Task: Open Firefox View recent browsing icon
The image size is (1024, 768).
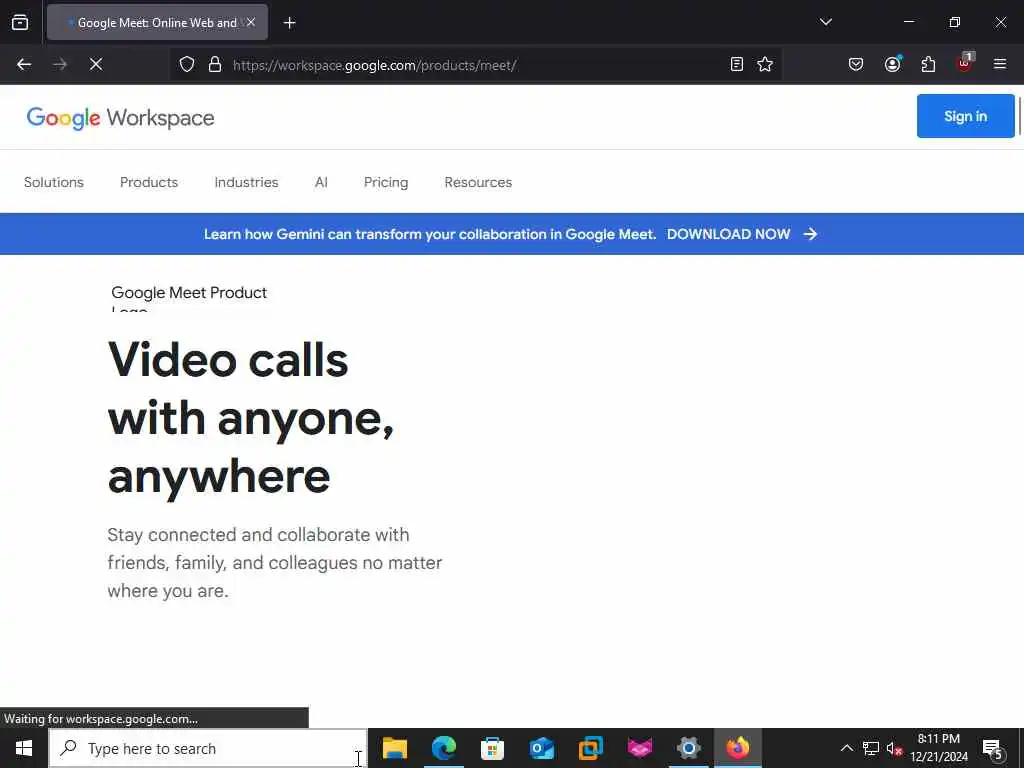Action: click(20, 22)
